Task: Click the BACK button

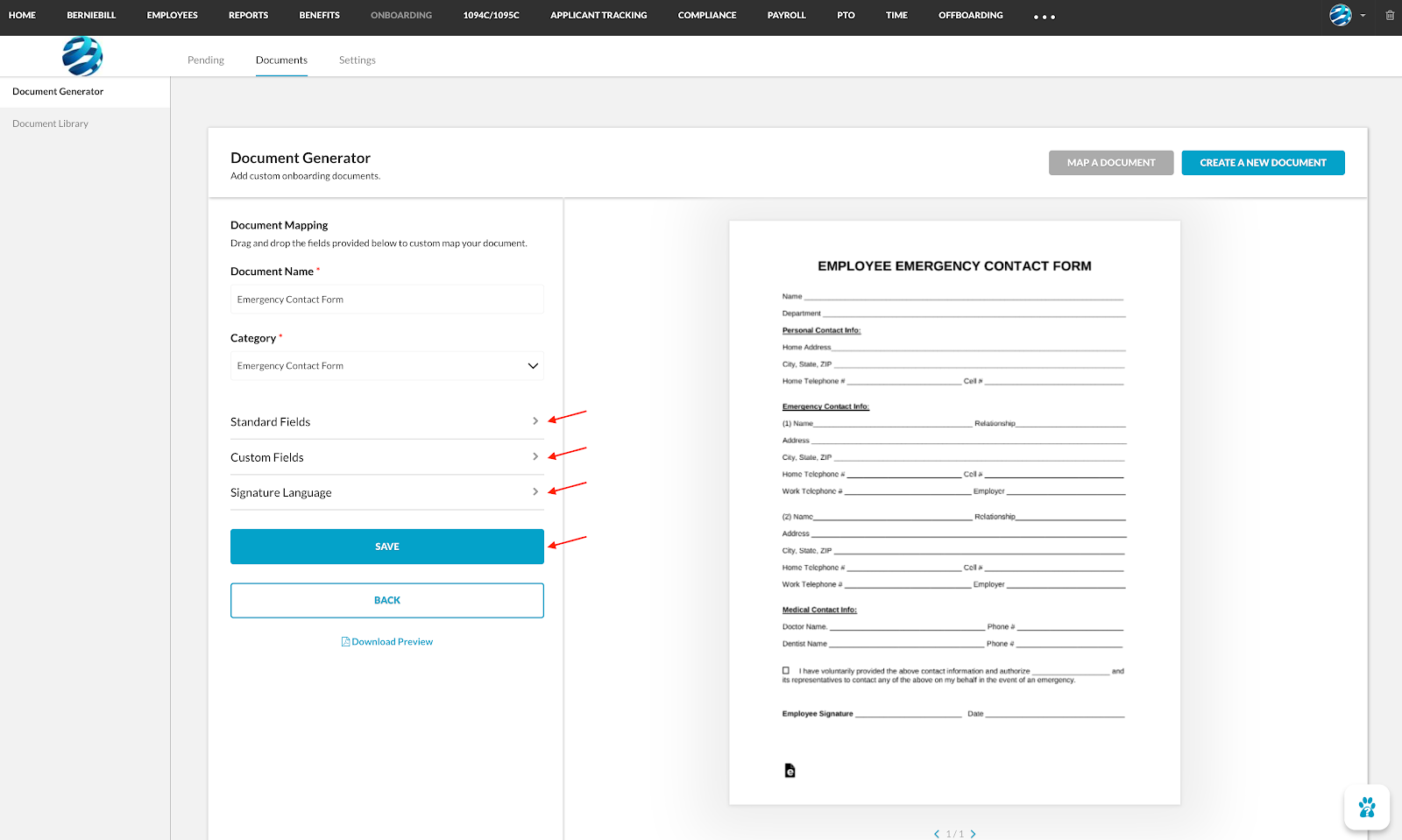Action: [x=387, y=601]
